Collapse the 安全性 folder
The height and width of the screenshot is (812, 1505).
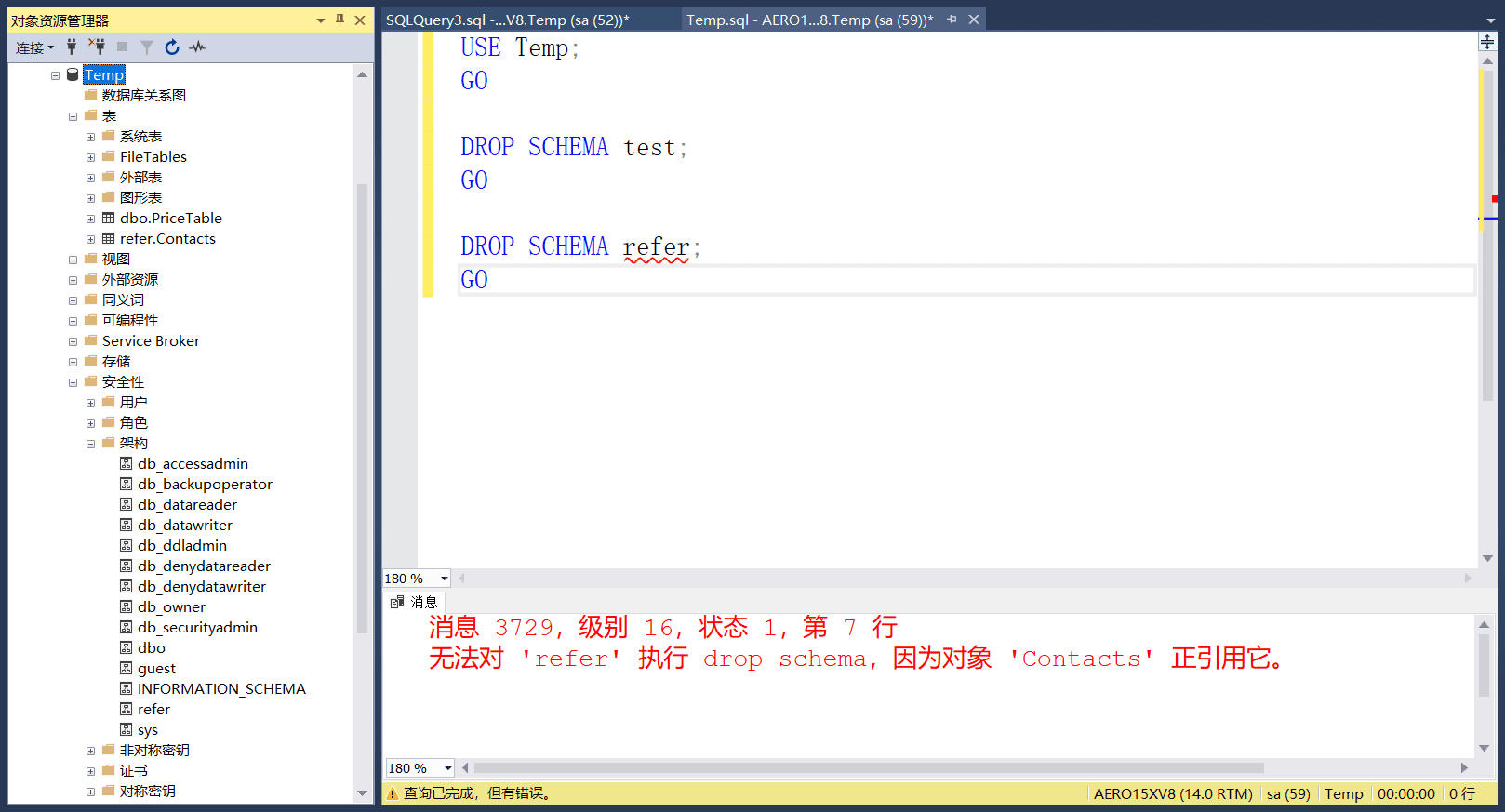(73, 382)
